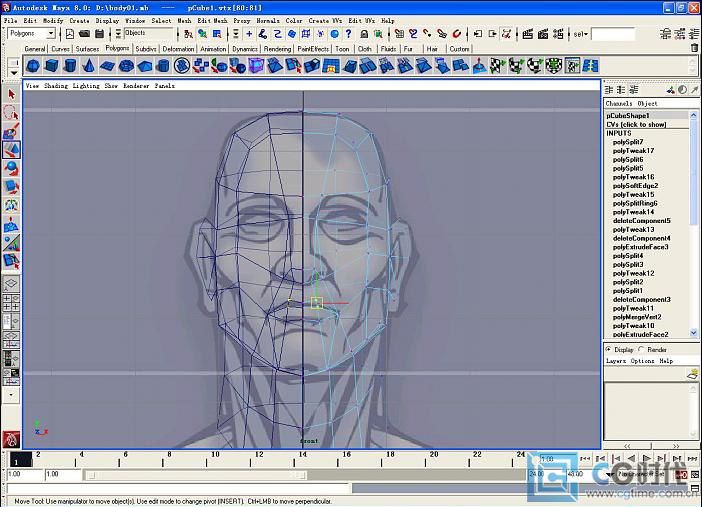The width and height of the screenshot is (702, 507).
Task: Create a polygon plane from the shelf
Action: coord(107,66)
